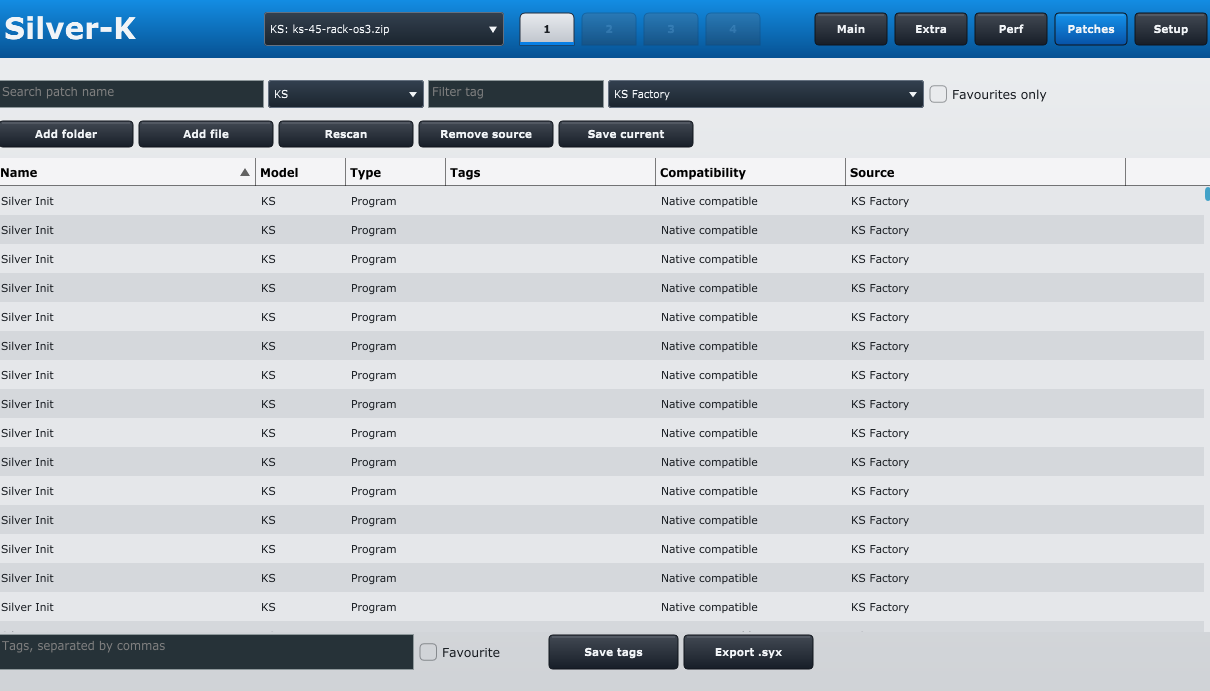Sort the list by the Name column header

click(127, 172)
